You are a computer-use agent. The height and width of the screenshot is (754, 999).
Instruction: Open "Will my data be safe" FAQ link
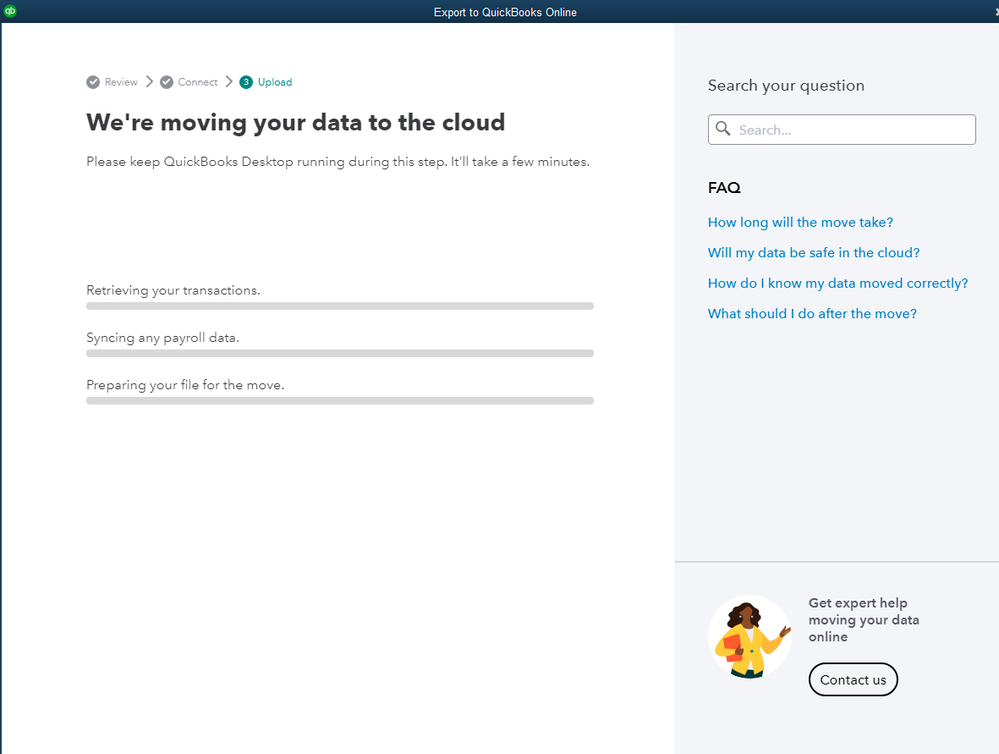tap(813, 253)
